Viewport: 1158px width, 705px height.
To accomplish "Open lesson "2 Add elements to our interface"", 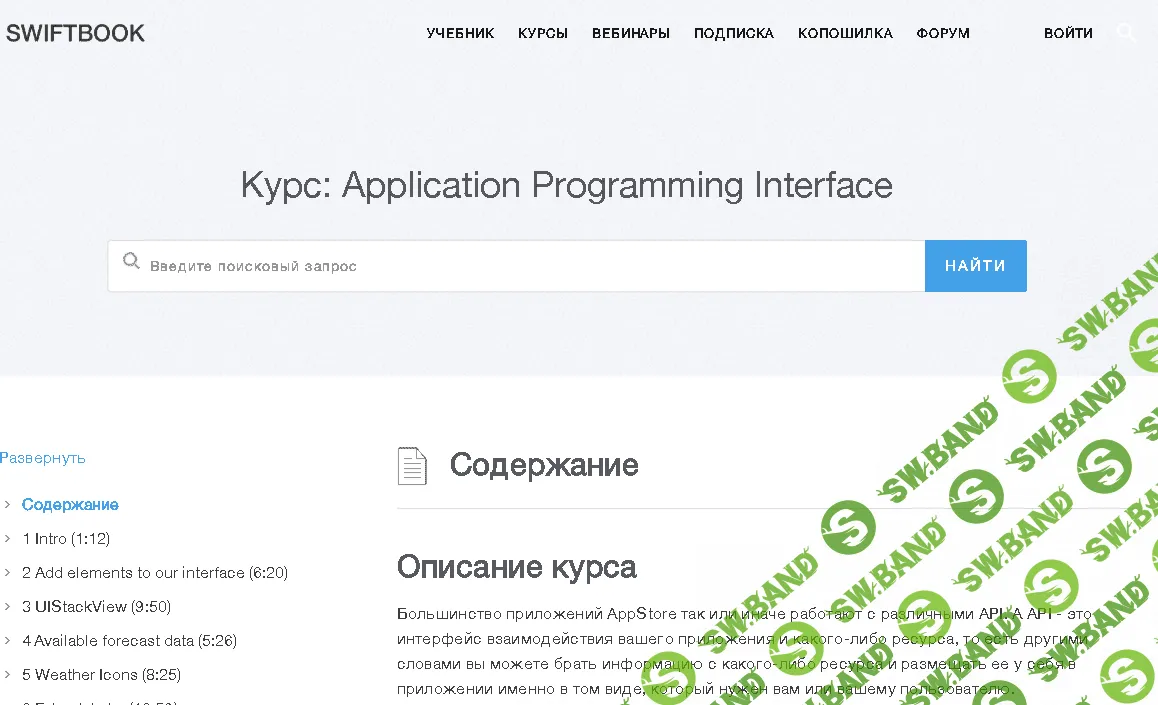I will [x=155, y=572].
